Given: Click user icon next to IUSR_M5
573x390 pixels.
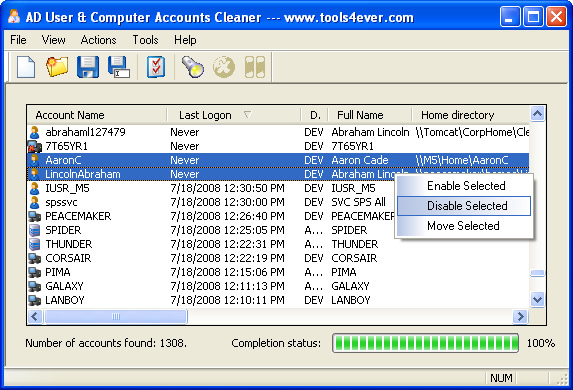Looking at the screenshot, I should (x=34, y=189).
